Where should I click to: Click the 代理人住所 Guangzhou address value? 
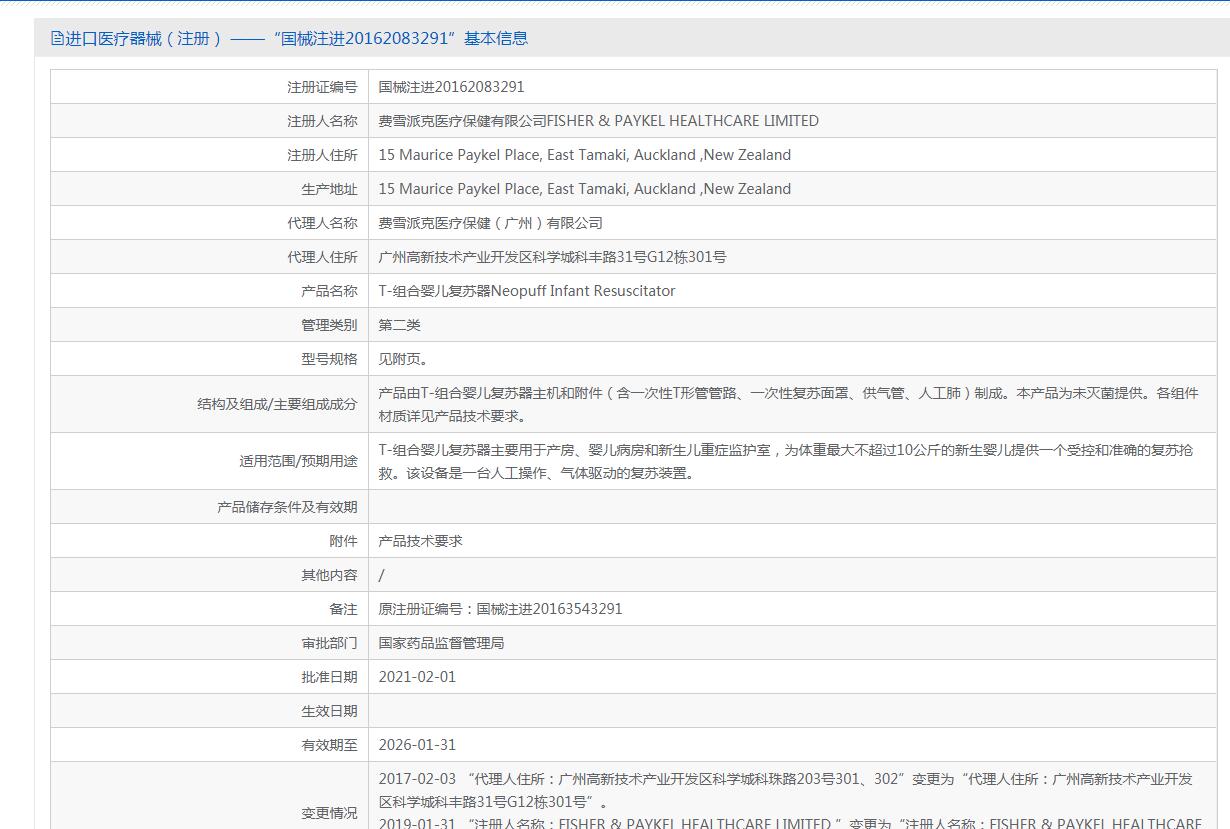(x=552, y=257)
